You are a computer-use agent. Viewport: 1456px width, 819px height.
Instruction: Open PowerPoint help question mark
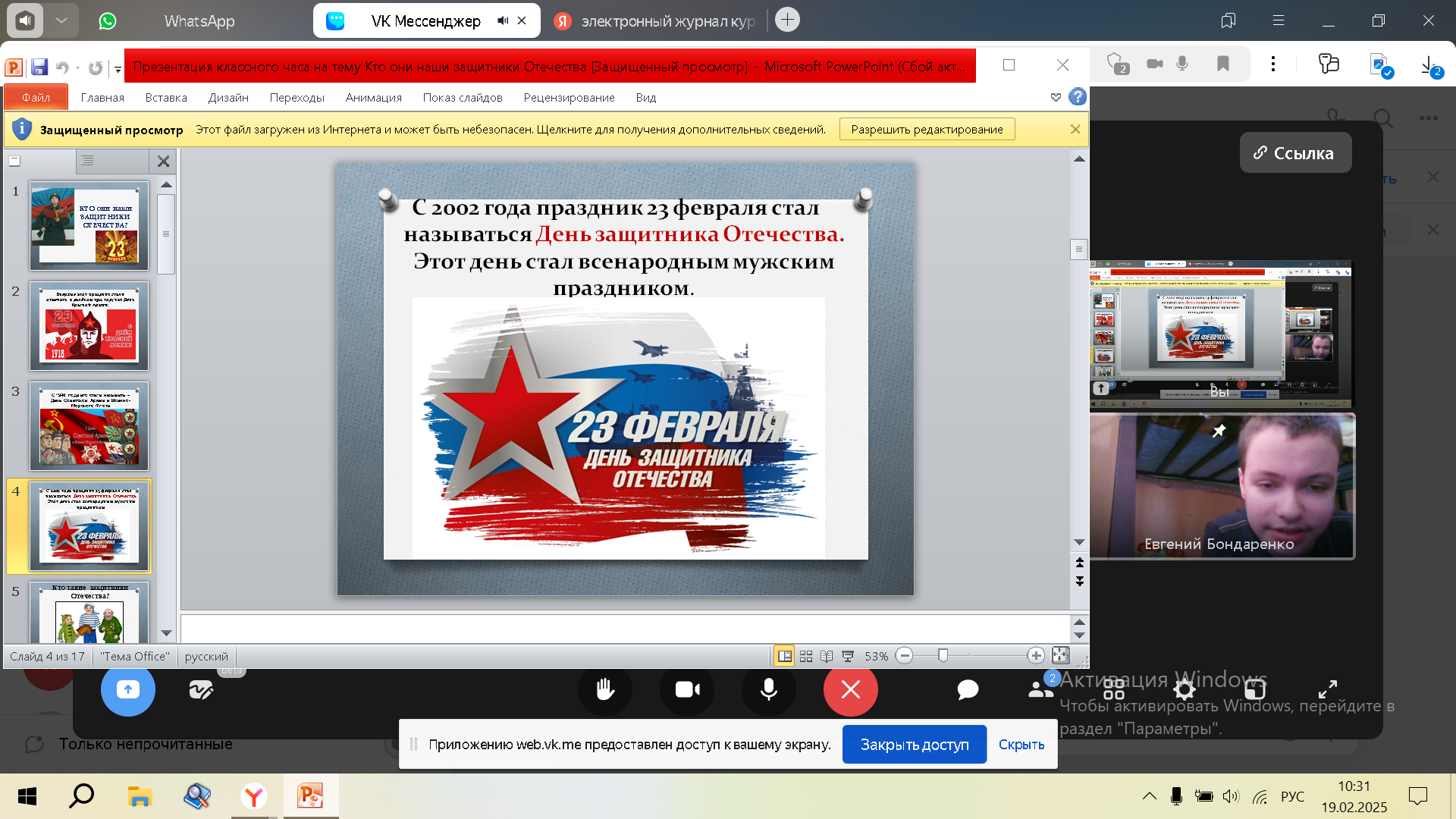[x=1077, y=97]
